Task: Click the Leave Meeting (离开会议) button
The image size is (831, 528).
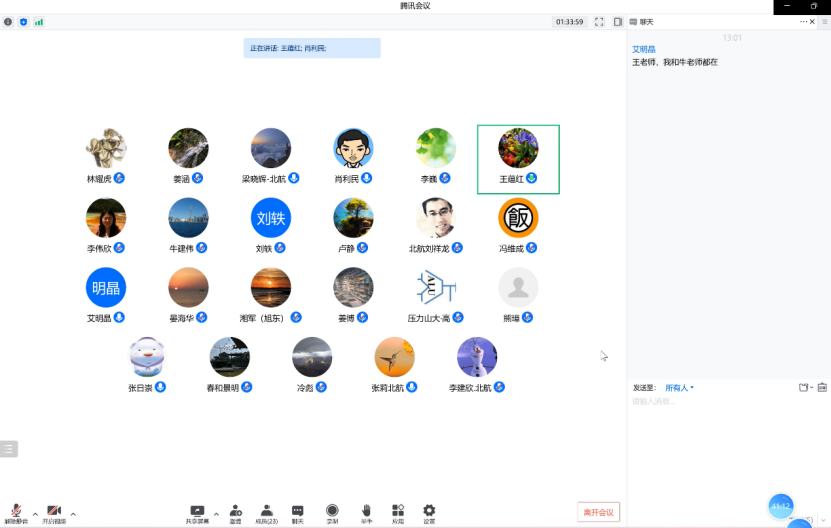Action: [x=598, y=512]
